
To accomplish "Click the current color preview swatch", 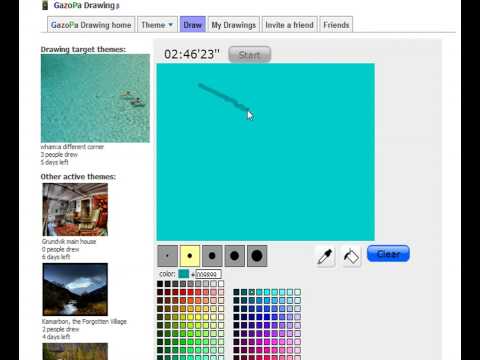I will pos(183,274).
